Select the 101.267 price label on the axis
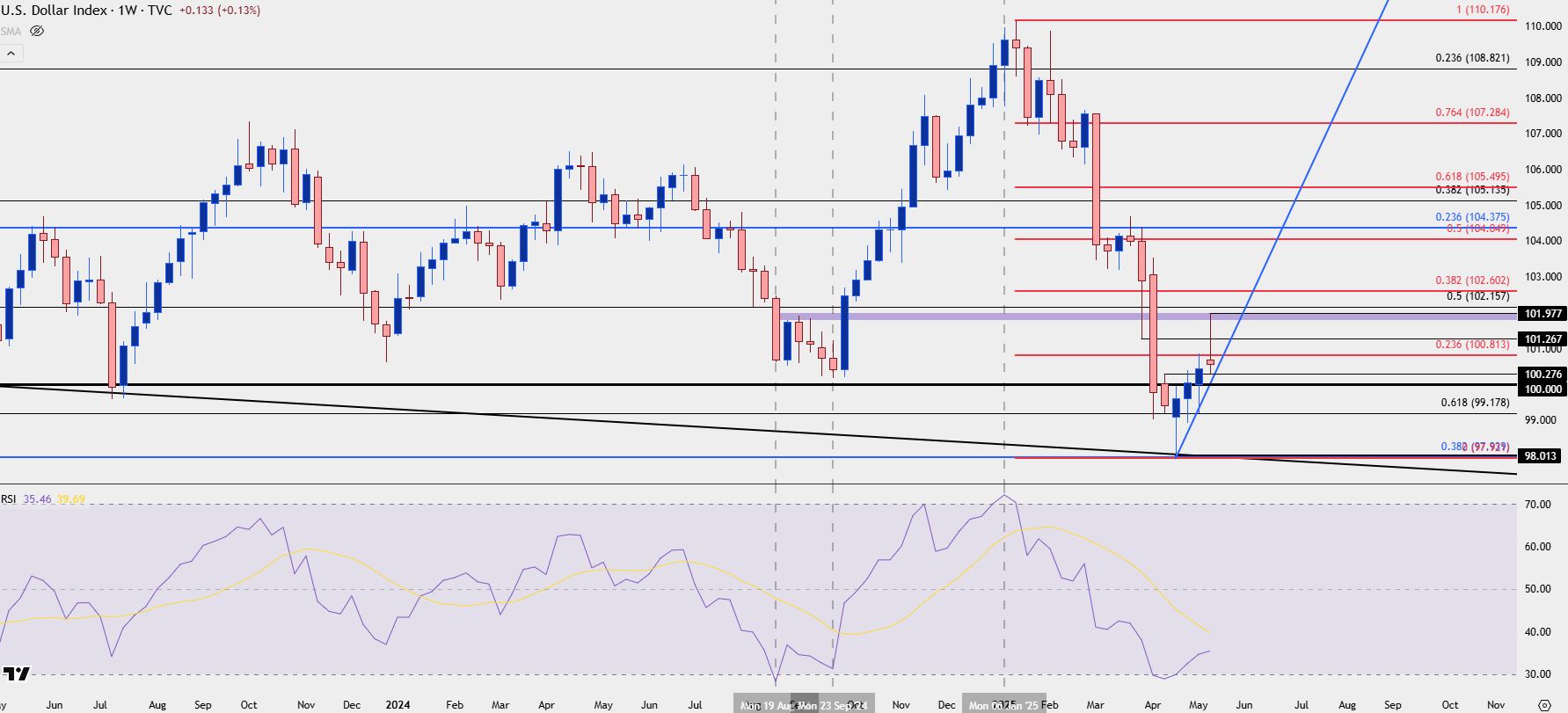 (1543, 339)
